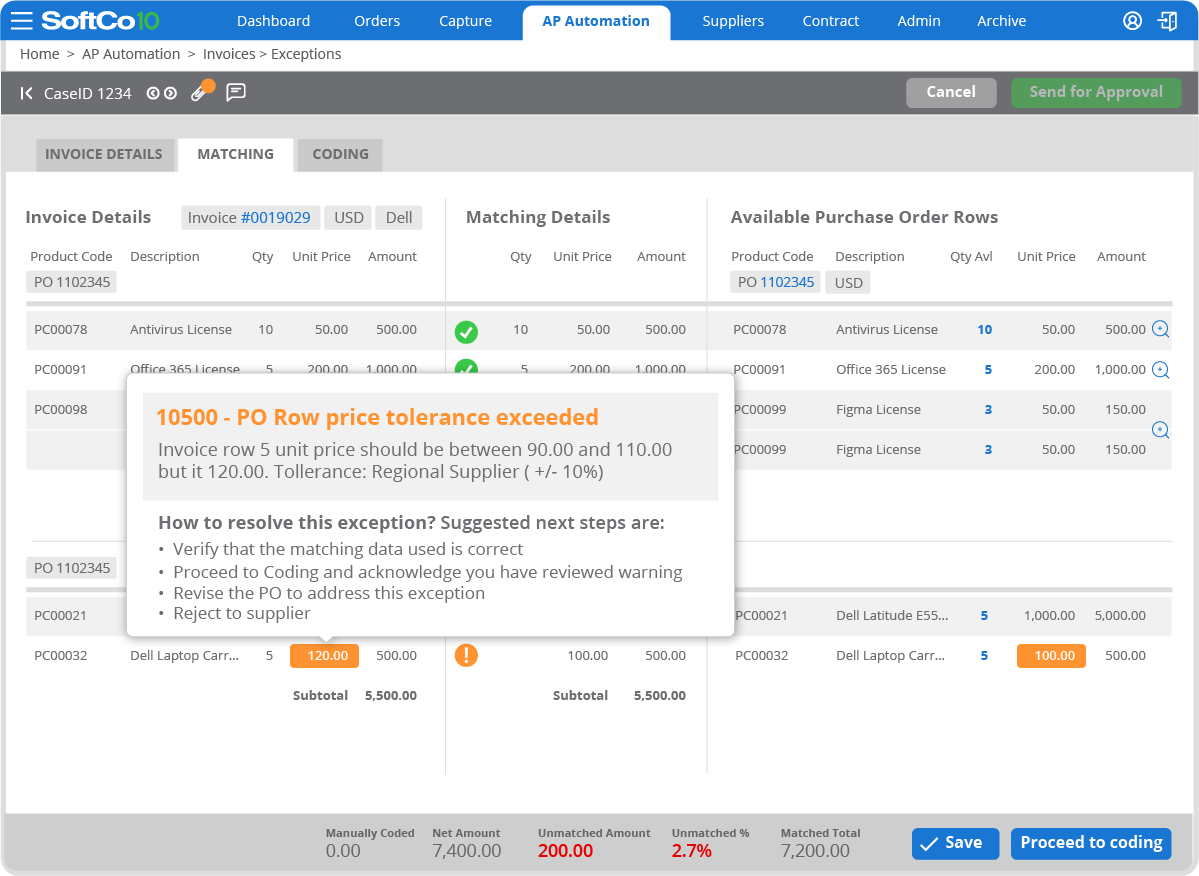The height and width of the screenshot is (876, 1199).
Task: Go to the next case arrow
Action: (x=171, y=93)
